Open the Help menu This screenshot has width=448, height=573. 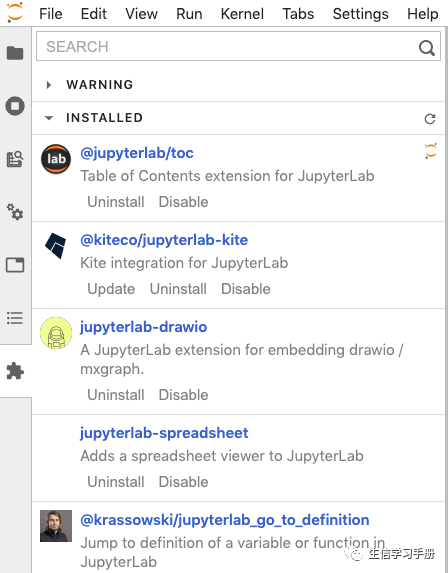(423, 14)
